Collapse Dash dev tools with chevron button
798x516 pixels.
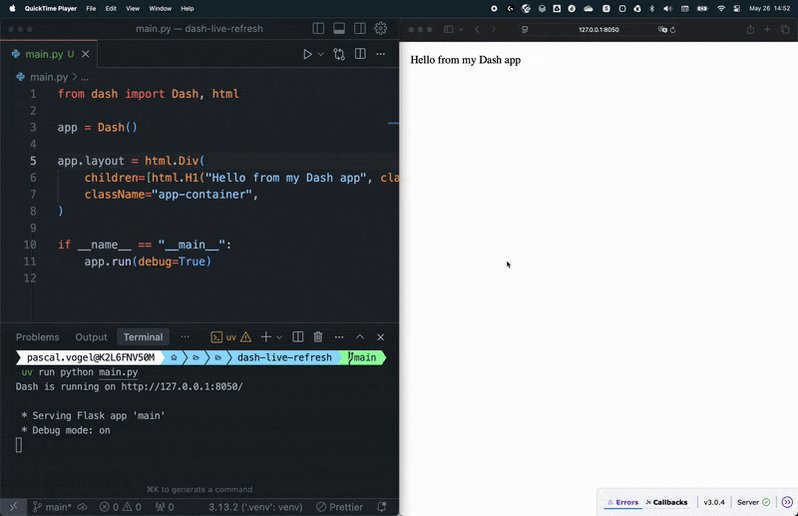click(787, 502)
